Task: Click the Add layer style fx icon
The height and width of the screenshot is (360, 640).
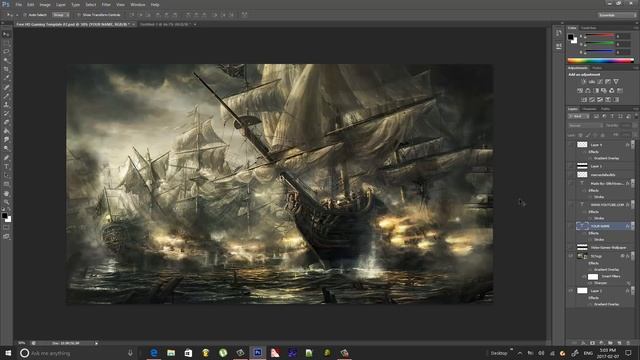Action: click(583, 343)
